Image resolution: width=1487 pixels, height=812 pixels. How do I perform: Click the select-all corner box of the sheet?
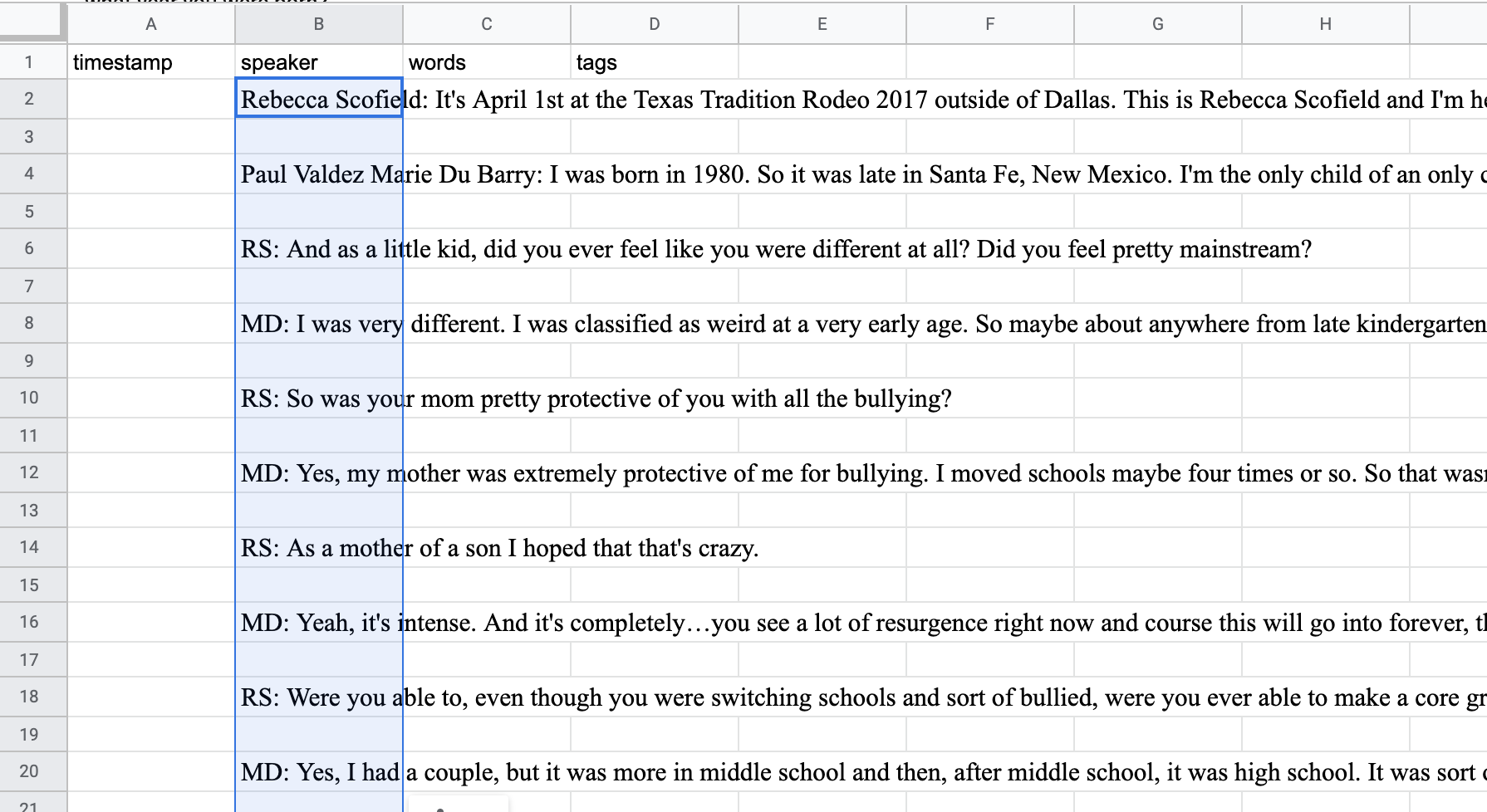point(32,23)
